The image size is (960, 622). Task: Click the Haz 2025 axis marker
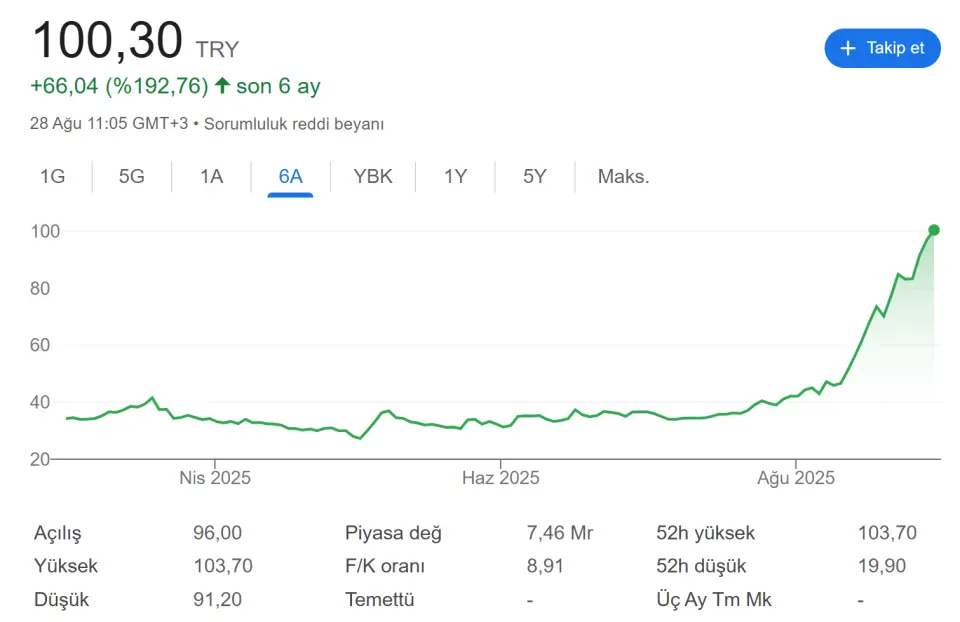[501, 478]
